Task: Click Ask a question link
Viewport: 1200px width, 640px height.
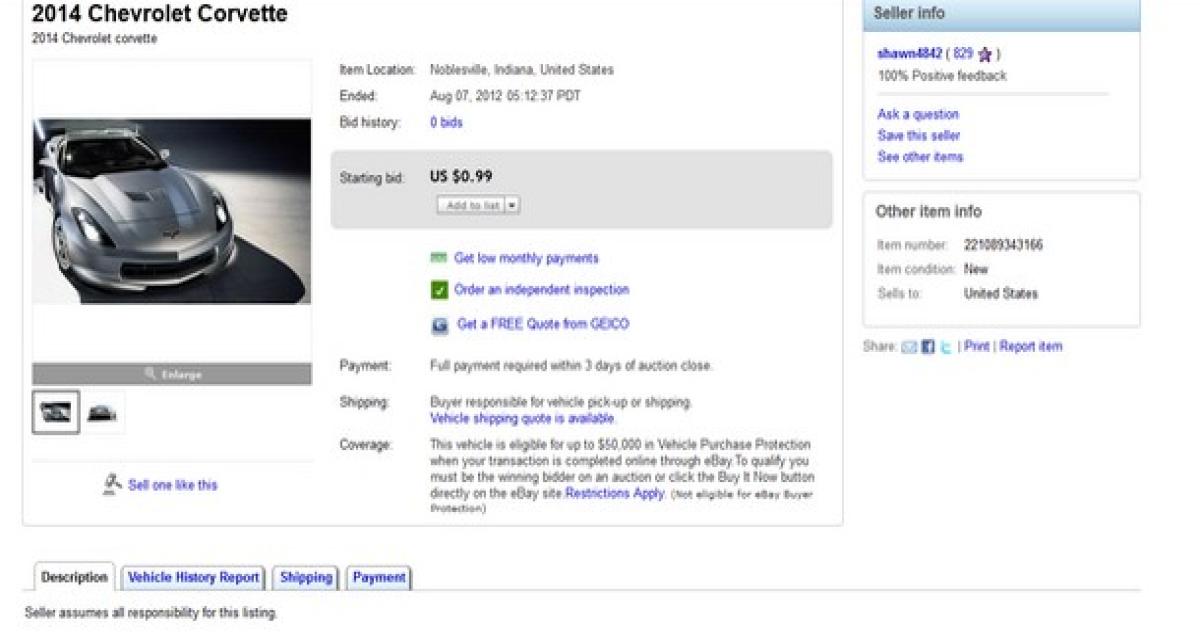Action: [918, 115]
